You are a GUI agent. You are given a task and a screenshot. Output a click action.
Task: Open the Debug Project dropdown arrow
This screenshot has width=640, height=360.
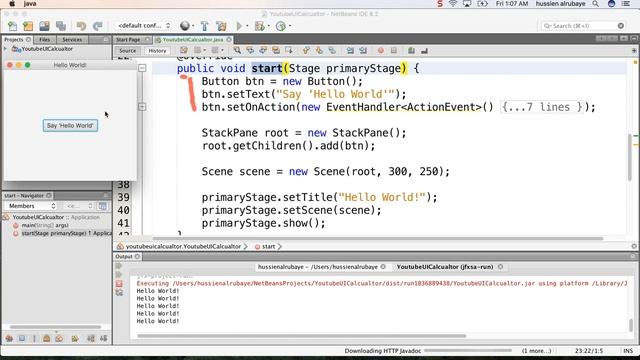tap(268, 26)
